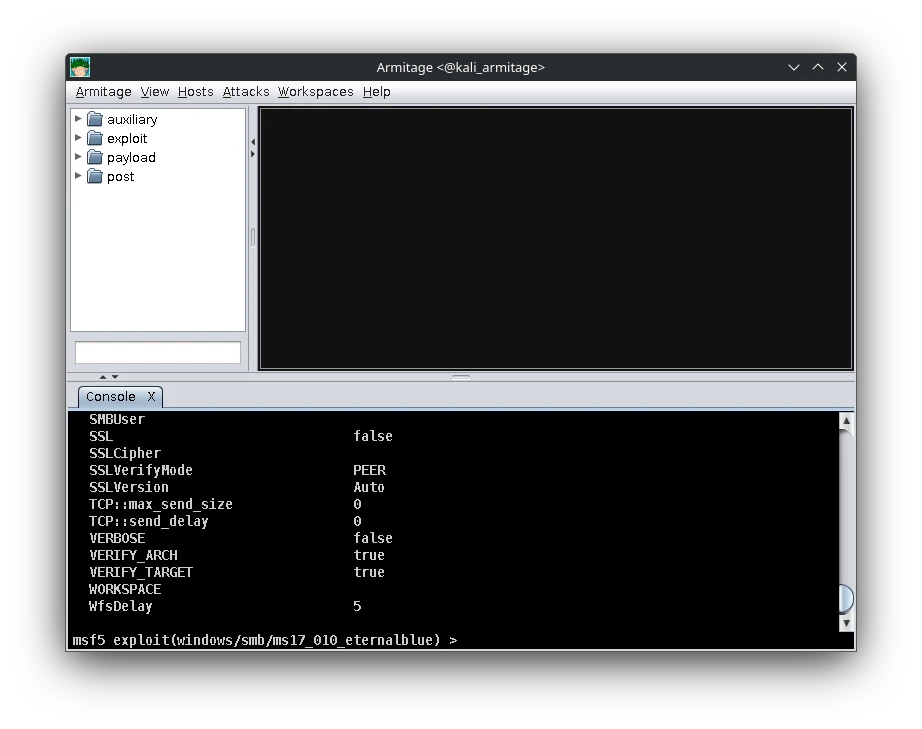Click the auxiliary folder icon
Viewport: 922px width, 729px height.
[x=95, y=119]
